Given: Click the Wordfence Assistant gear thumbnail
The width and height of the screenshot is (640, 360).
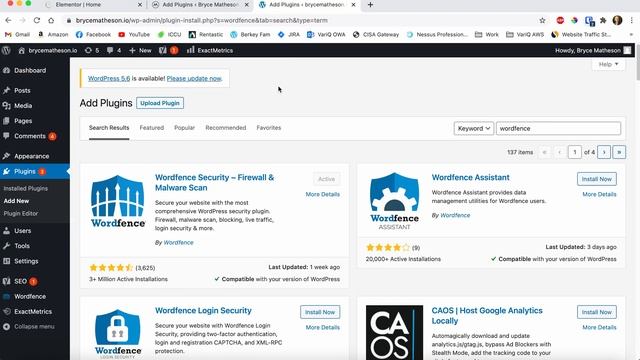Looking at the screenshot, I should pyautogui.click(x=394, y=201).
